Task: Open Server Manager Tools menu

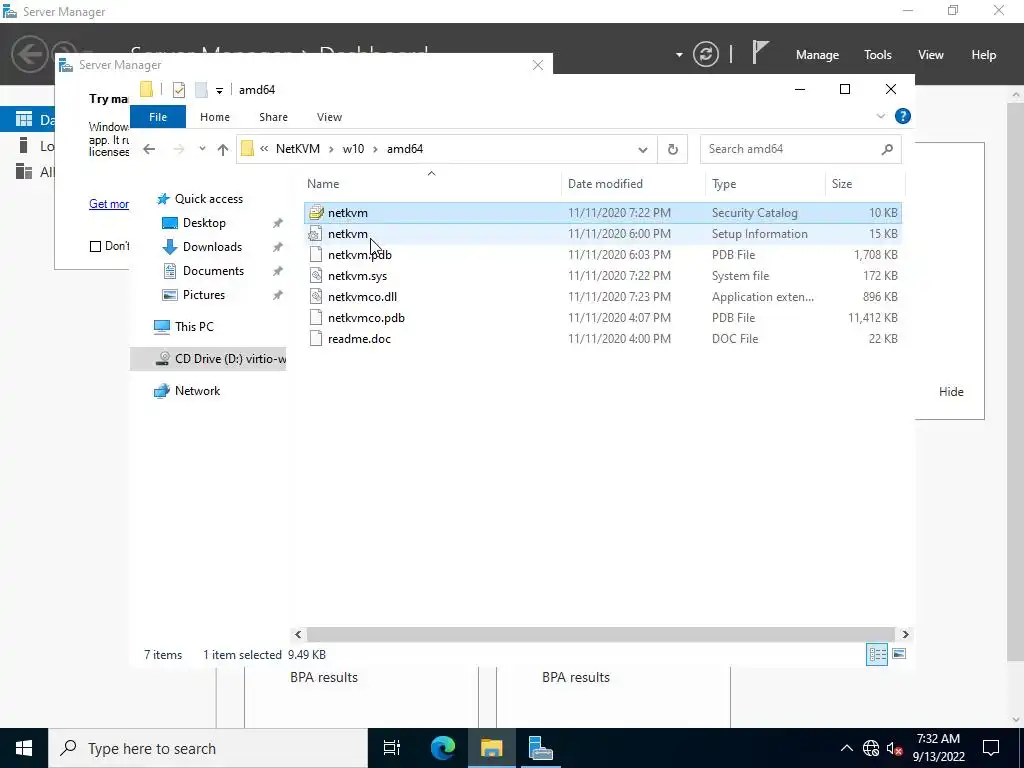Action: (878, 55)
